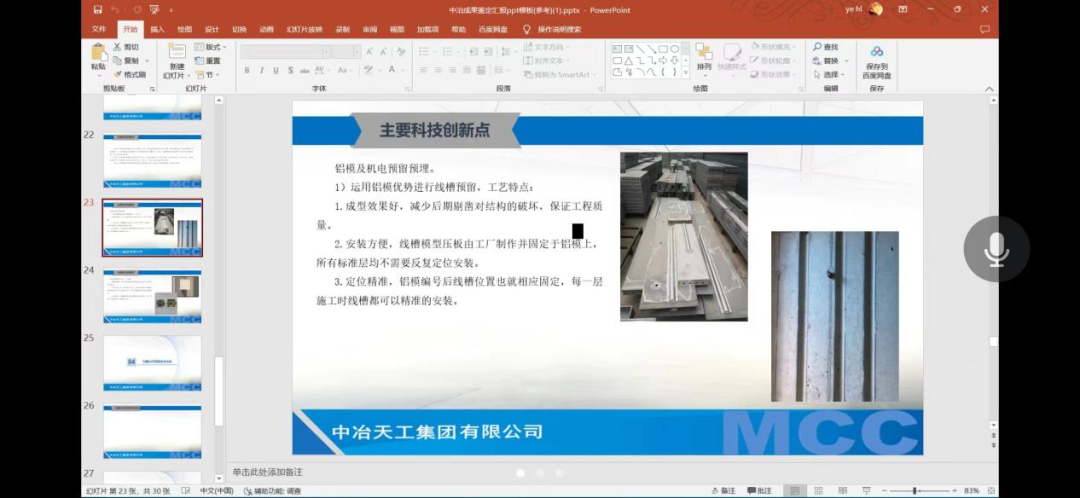This screenshot has height=498, width=1080.
Task: Click the font color A button
Action: tap(392, 70)
